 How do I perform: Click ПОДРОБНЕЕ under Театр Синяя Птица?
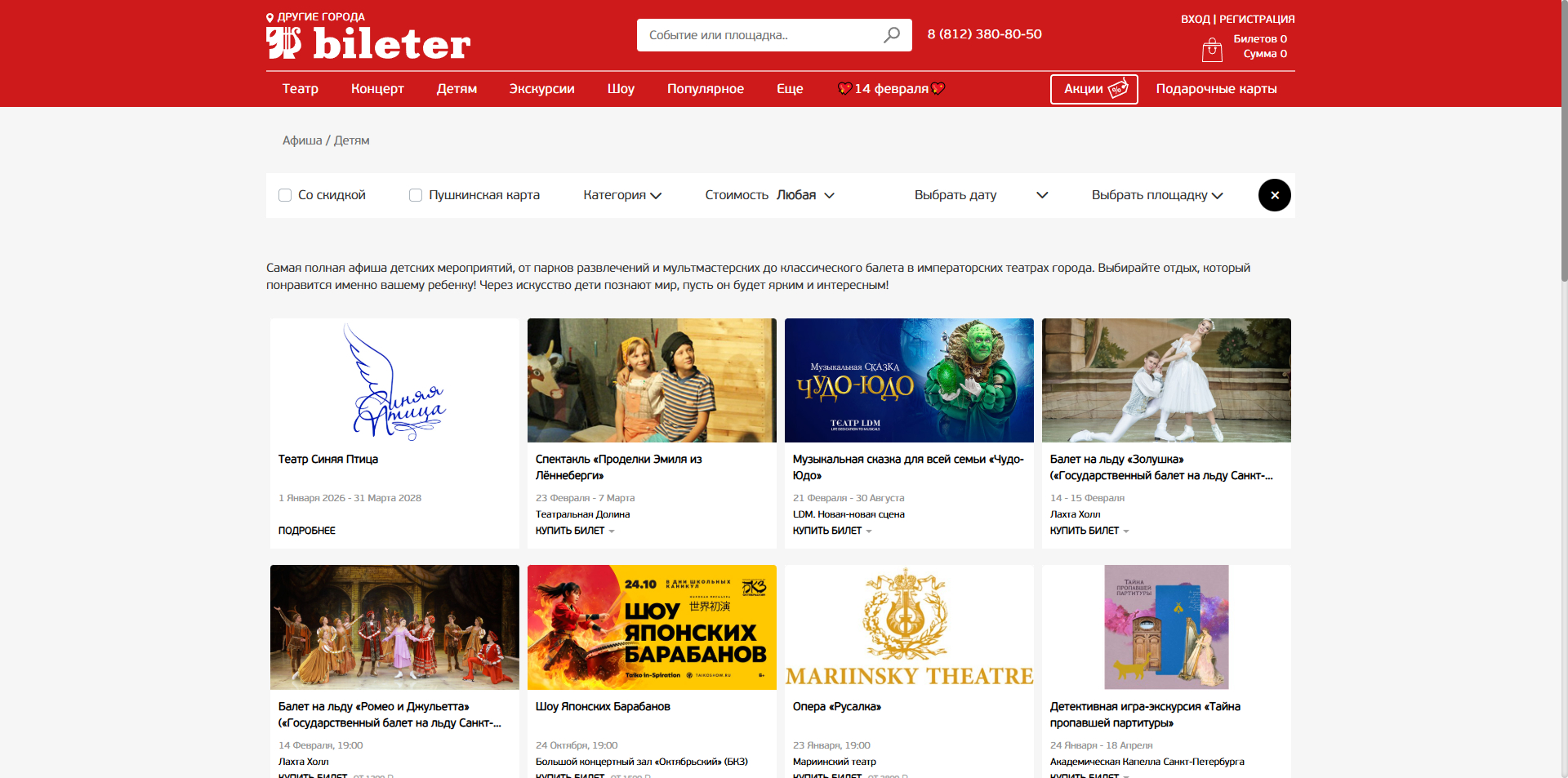tap(307, 531)
